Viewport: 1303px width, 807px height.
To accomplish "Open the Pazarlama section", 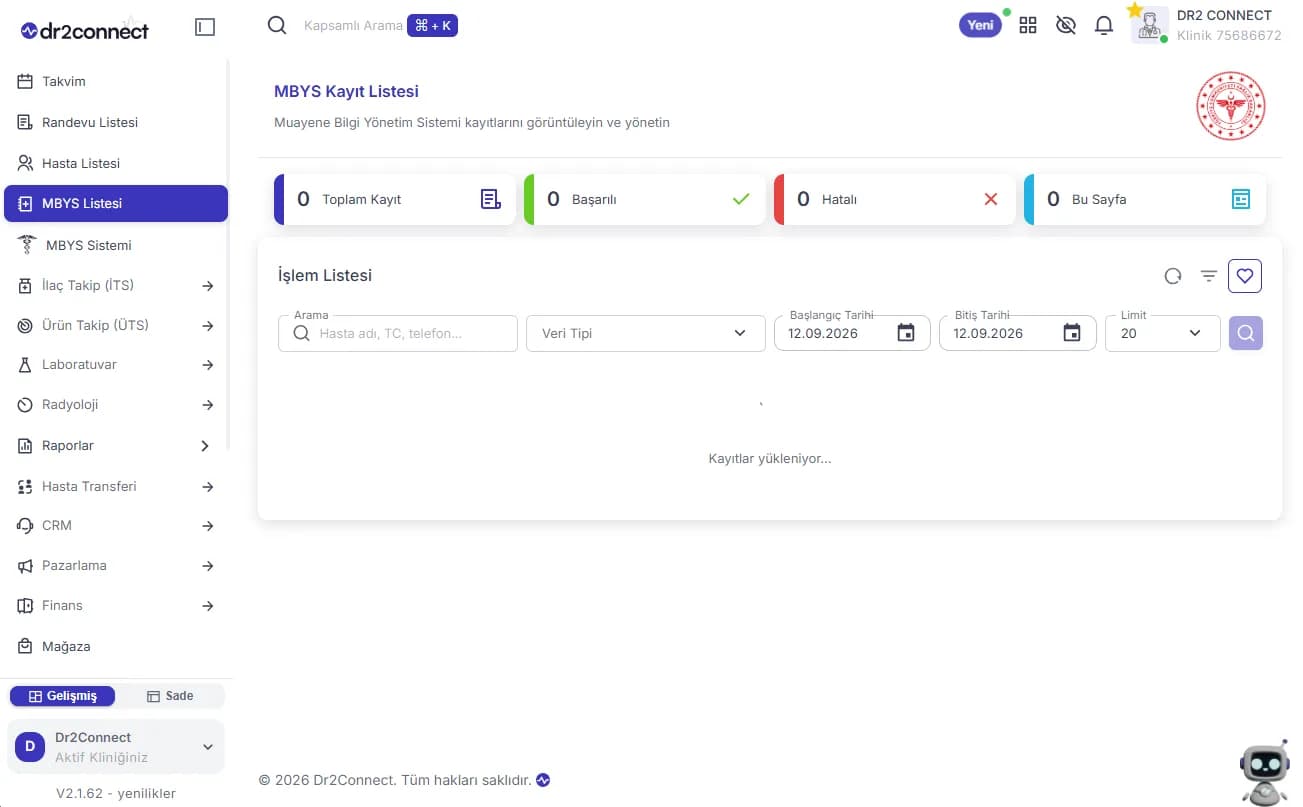I will pyautogui.click(x=116, y=565).
